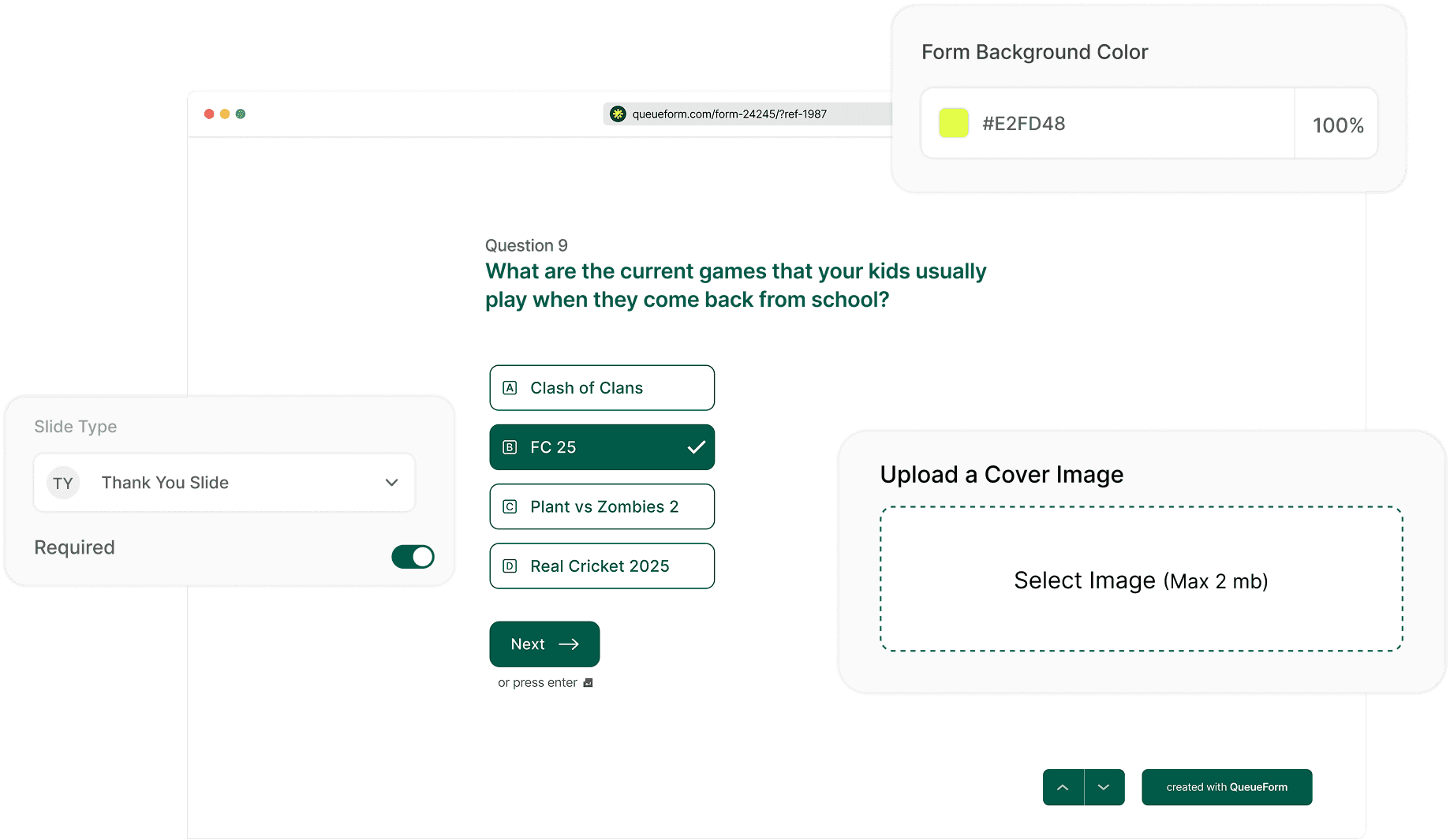
Task: Click the Select Image upload area
Action: tap(1142, 579)
